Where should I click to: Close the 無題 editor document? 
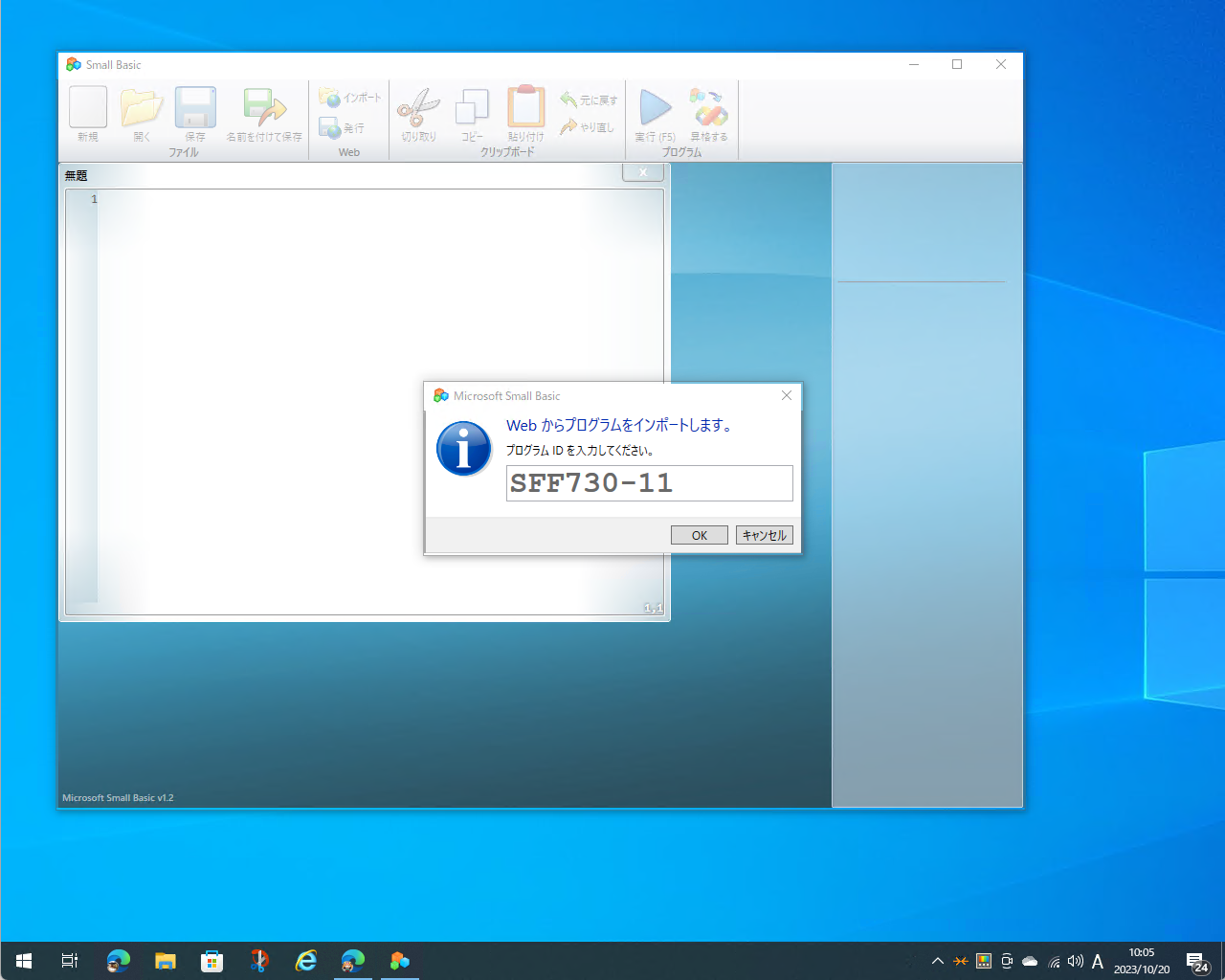point(643,172)
